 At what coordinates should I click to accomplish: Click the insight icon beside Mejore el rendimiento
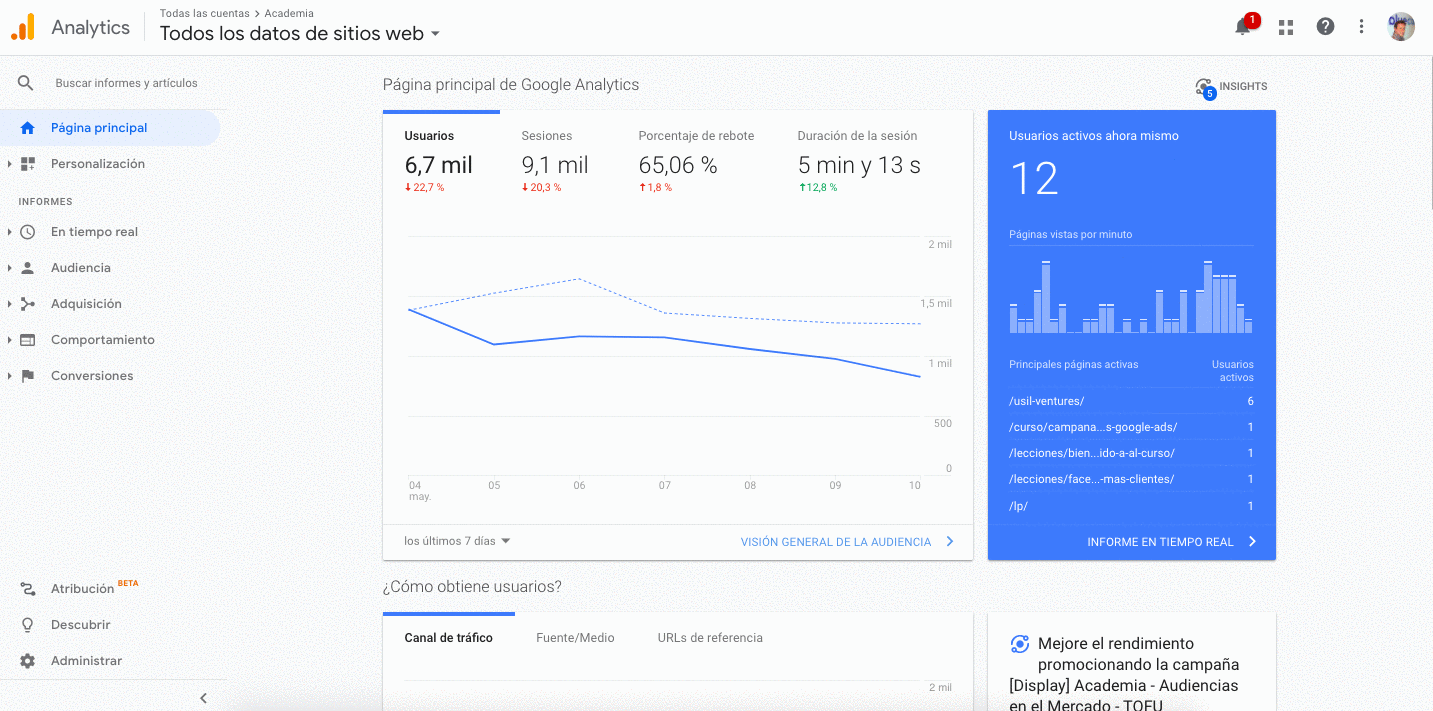[1020, 644]
